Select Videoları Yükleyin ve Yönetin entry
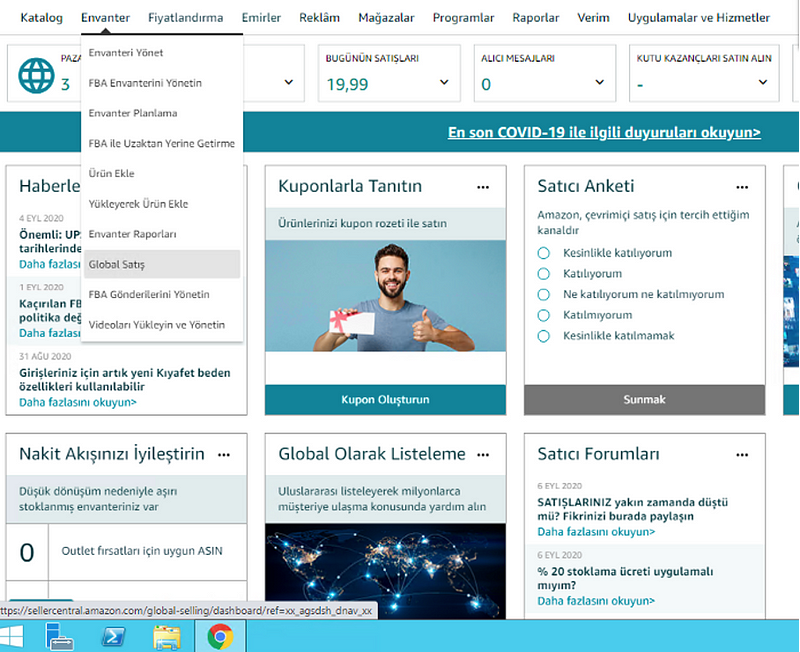Screen dimensions: 800x652 pos(162,325)
